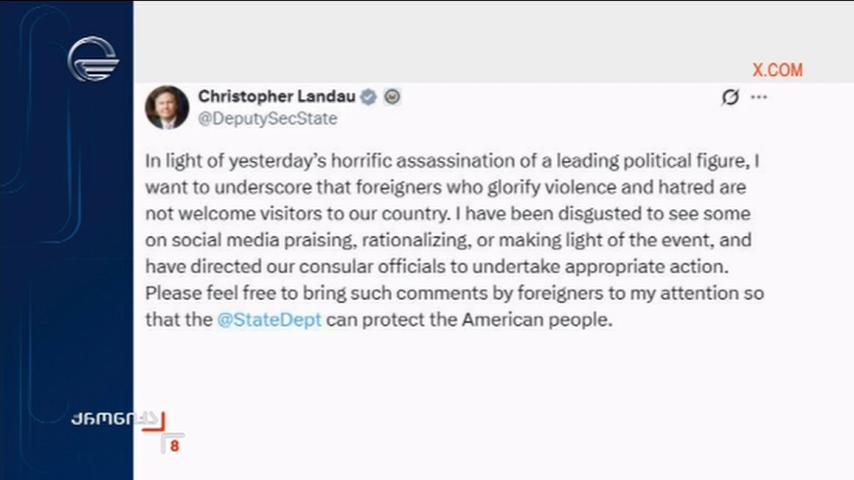
Task: Click the sentence starting "Please feel free"
Action: point(454,293)
